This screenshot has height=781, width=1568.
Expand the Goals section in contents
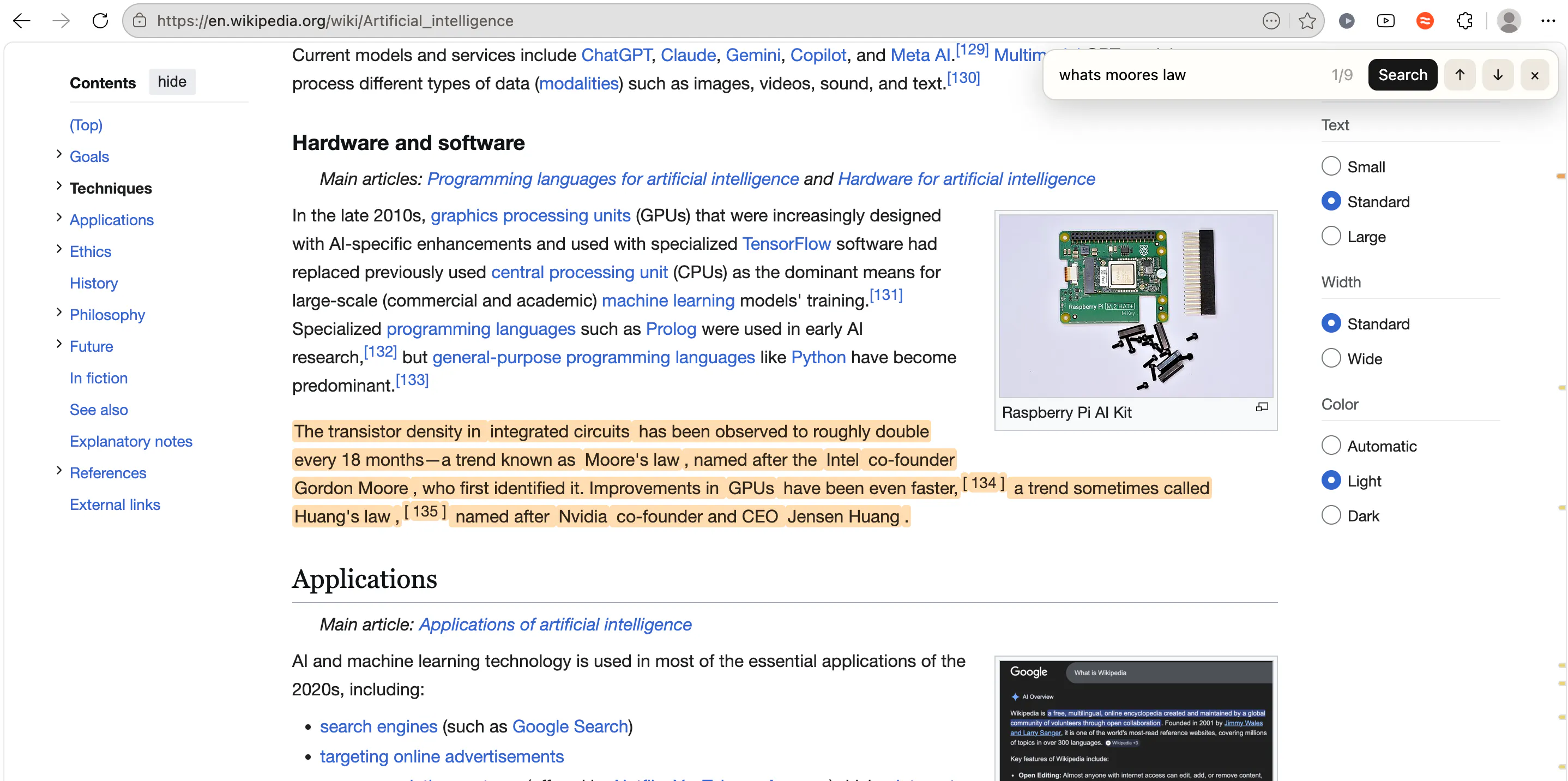click(x=59, y=154)
